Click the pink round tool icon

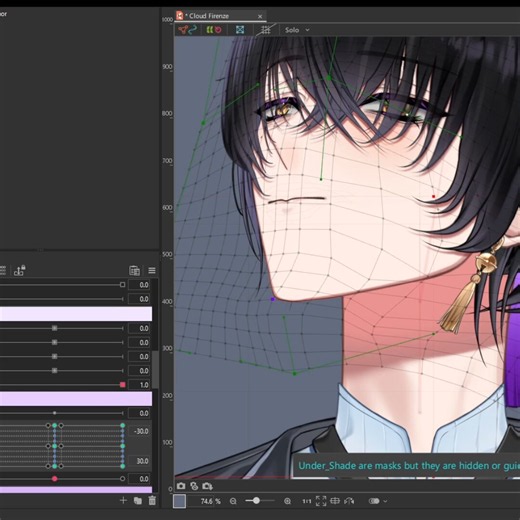(218, 30)
